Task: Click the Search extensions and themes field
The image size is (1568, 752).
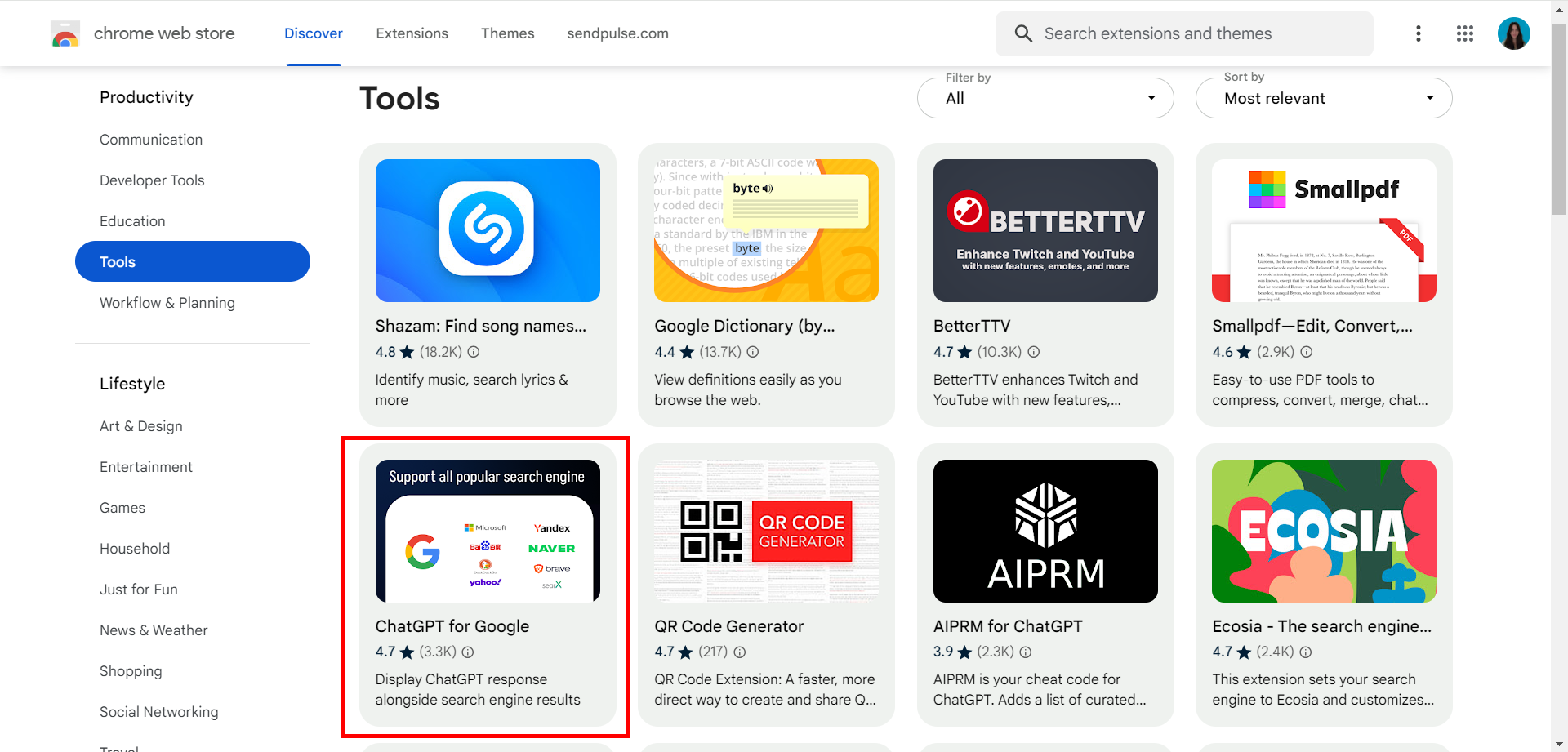Action: [x=1184, y=33]
